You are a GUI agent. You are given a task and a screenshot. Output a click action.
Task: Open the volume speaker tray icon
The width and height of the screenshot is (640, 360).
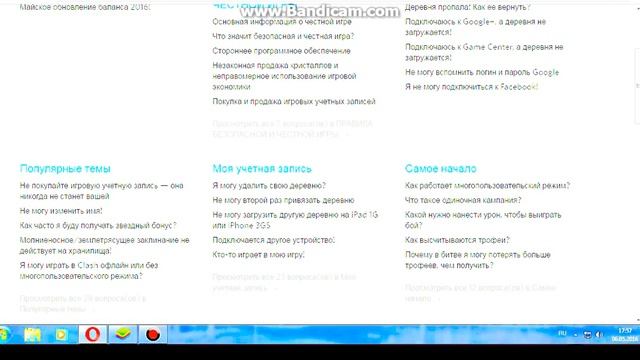point(599,335)
